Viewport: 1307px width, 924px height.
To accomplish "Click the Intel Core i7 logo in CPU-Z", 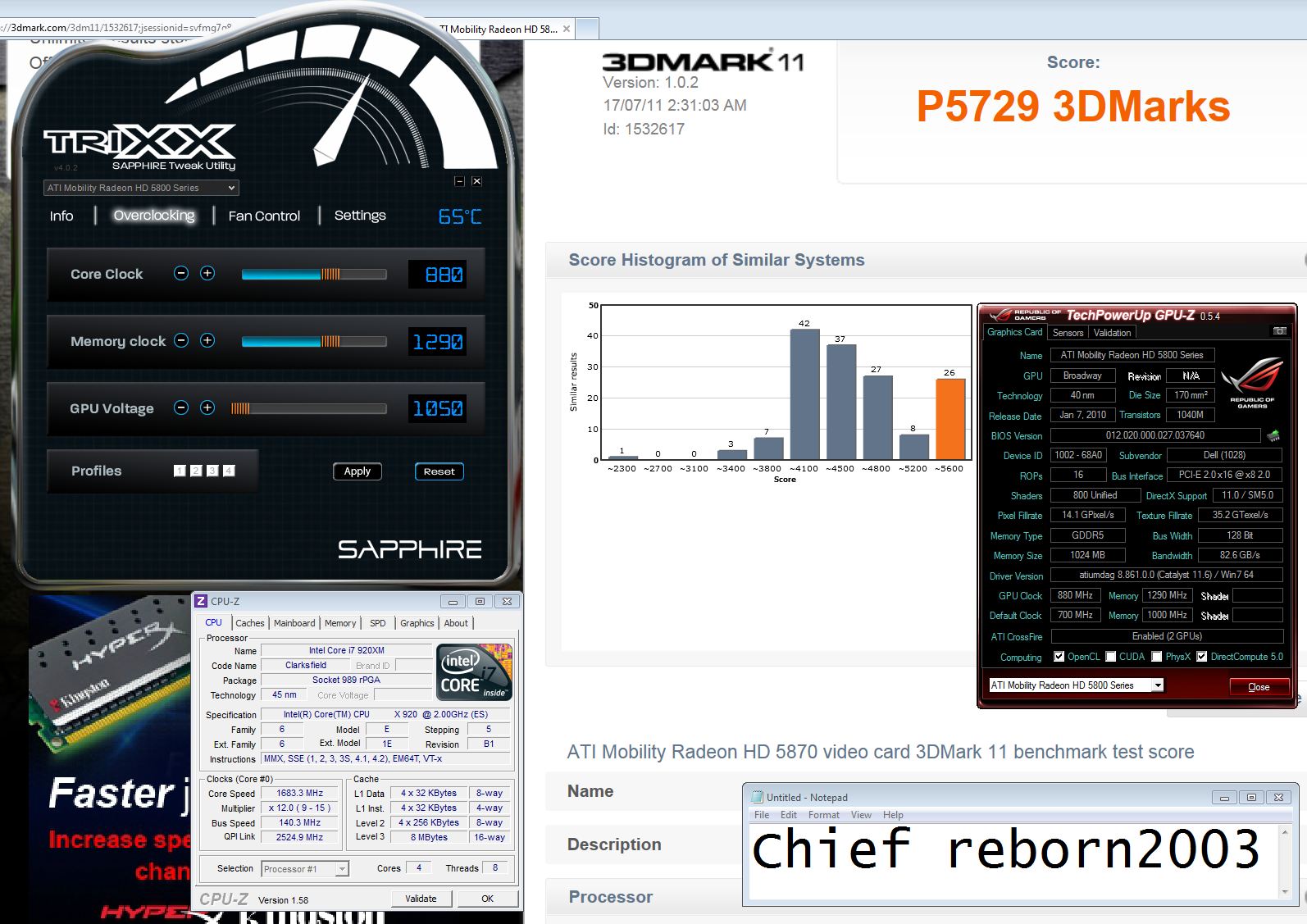I will coord(475,671).
